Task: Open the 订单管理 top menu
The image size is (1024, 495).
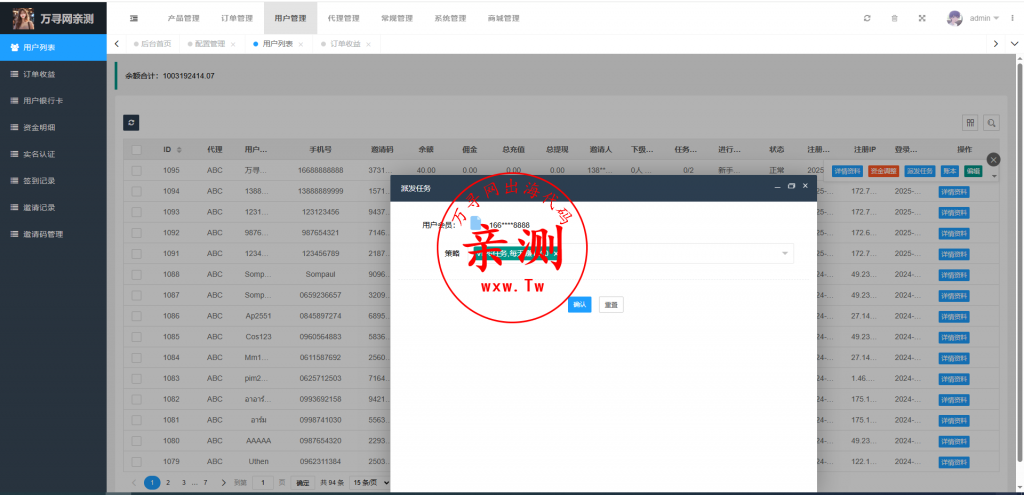Action: pos(237,18)
